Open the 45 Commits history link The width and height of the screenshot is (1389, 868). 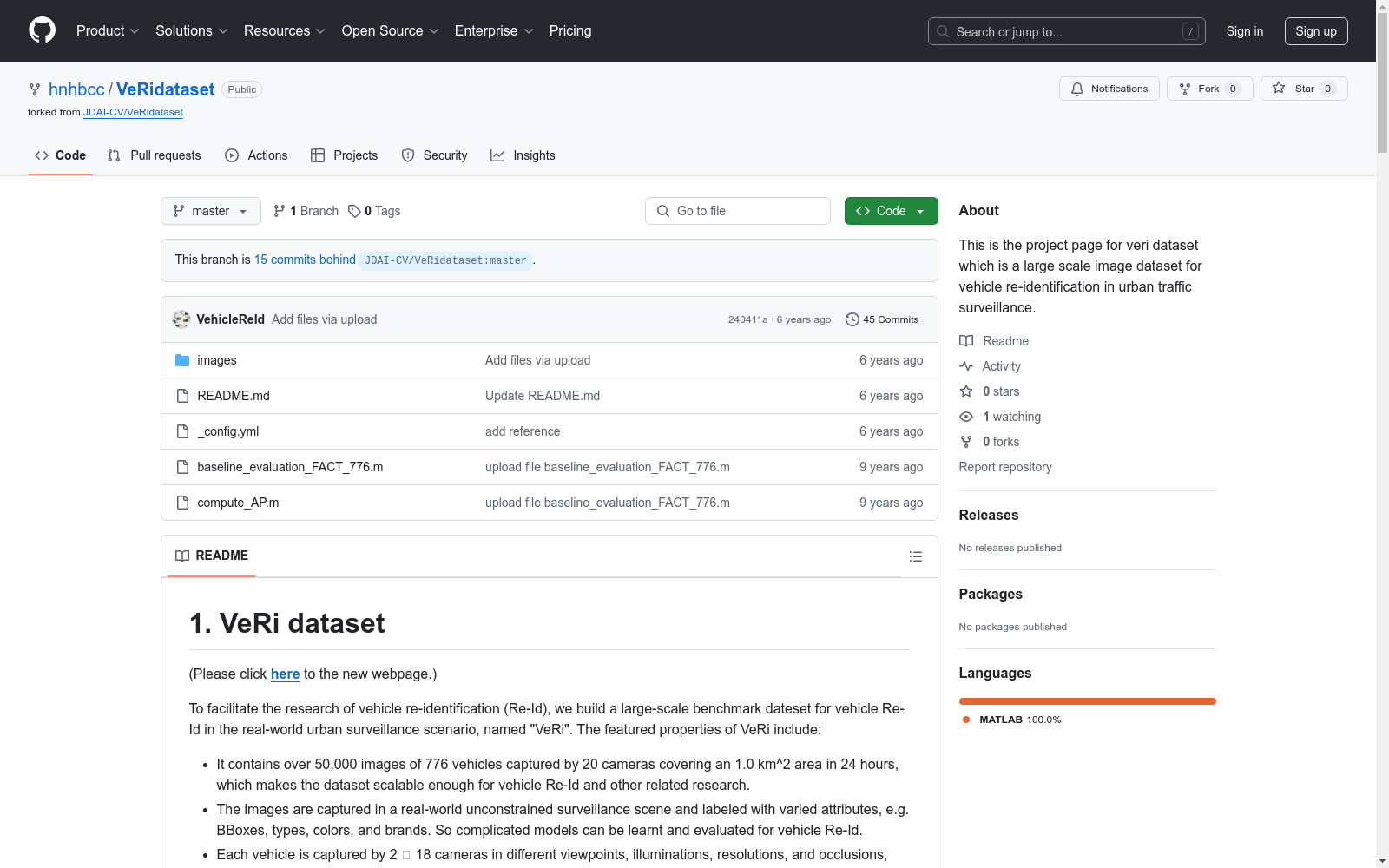(882, 319)
